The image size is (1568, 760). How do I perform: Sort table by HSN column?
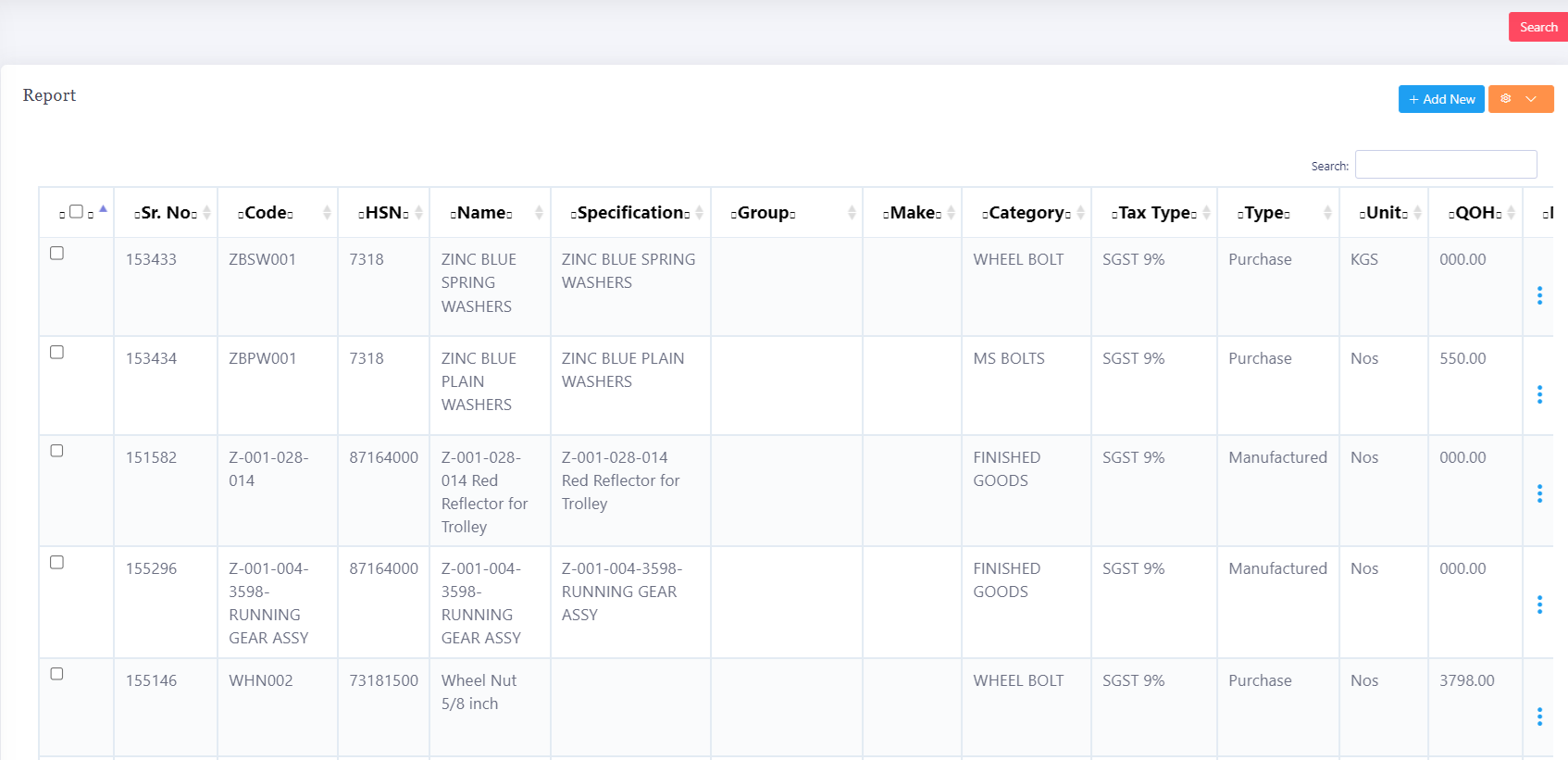click(x=384, y=213)
